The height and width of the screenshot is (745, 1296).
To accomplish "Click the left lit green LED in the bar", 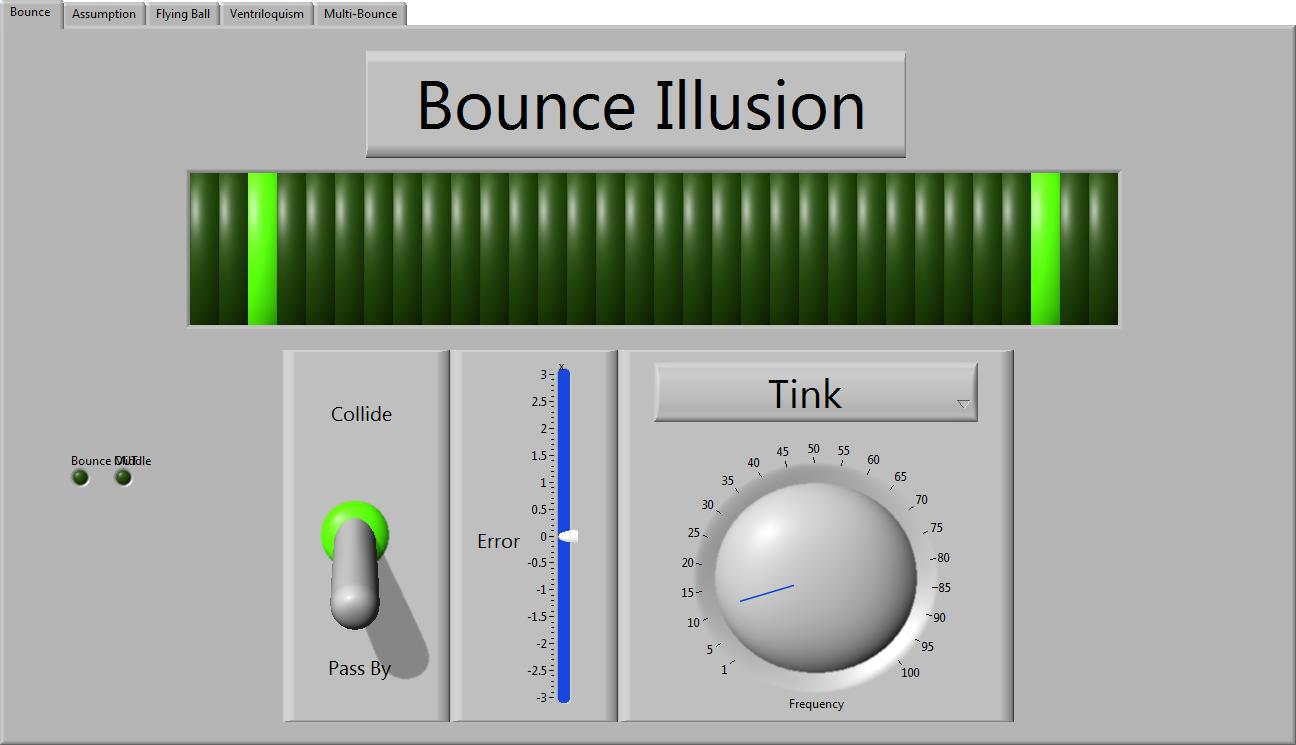I will pos(262,248).
